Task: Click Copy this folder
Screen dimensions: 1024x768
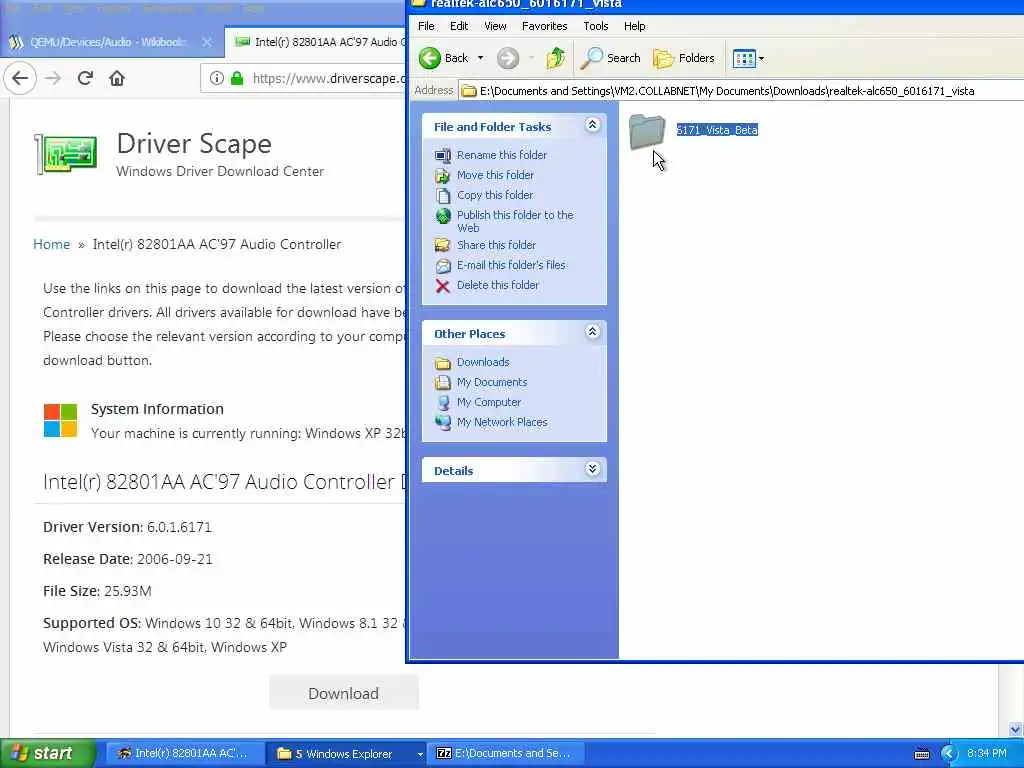Action: [495, 195]
